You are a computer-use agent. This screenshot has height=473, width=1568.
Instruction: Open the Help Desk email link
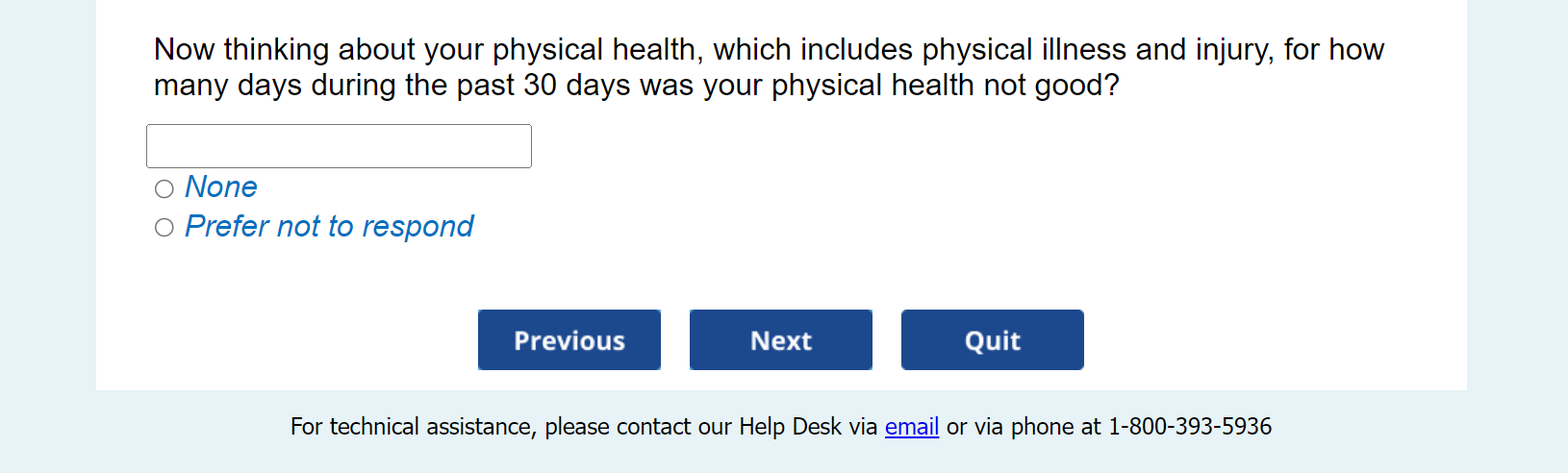(911, 427)
